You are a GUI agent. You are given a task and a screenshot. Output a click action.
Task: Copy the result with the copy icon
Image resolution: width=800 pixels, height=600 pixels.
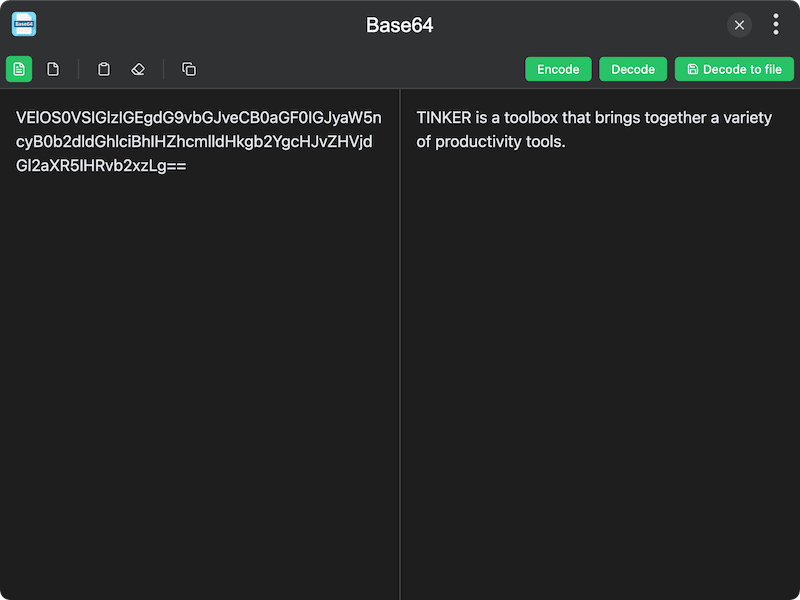[189, 69]
